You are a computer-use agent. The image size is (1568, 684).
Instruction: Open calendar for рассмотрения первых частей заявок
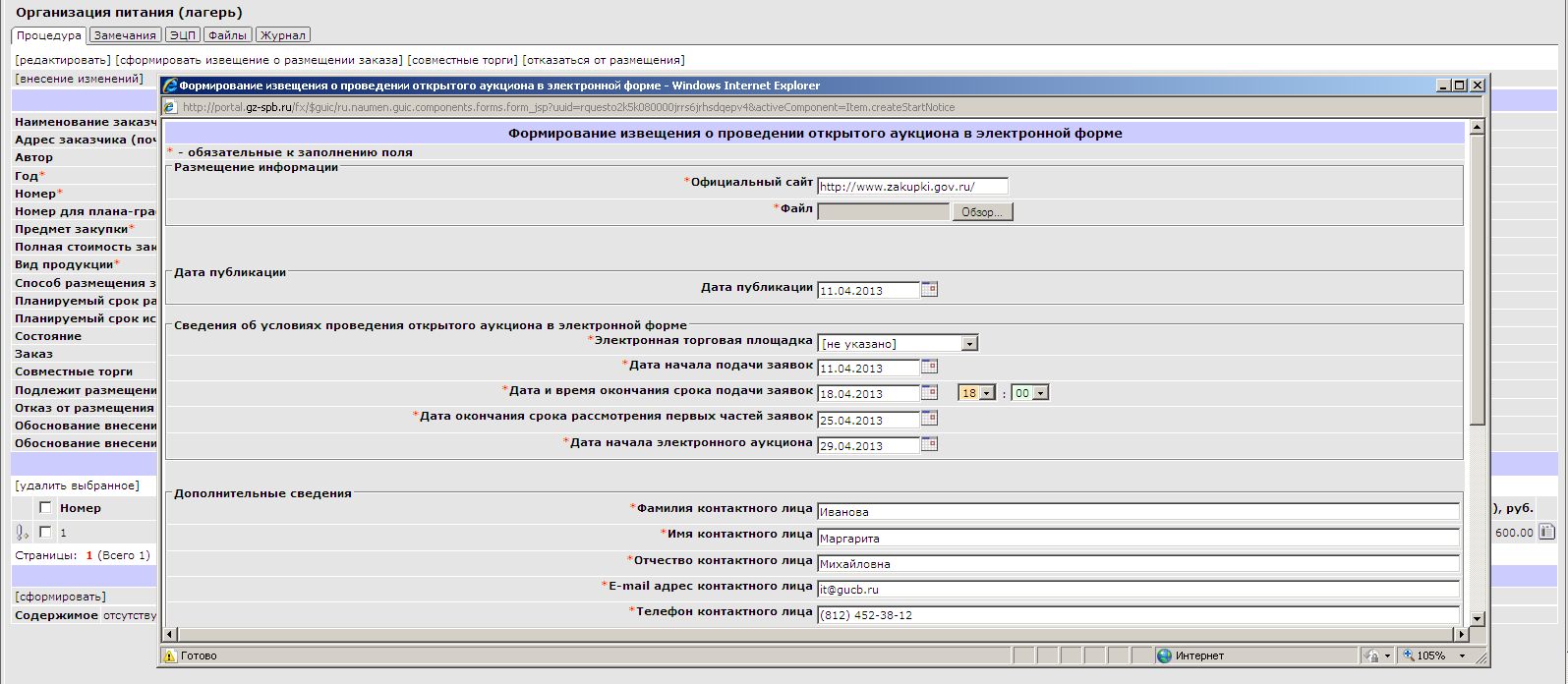point(929,419)
